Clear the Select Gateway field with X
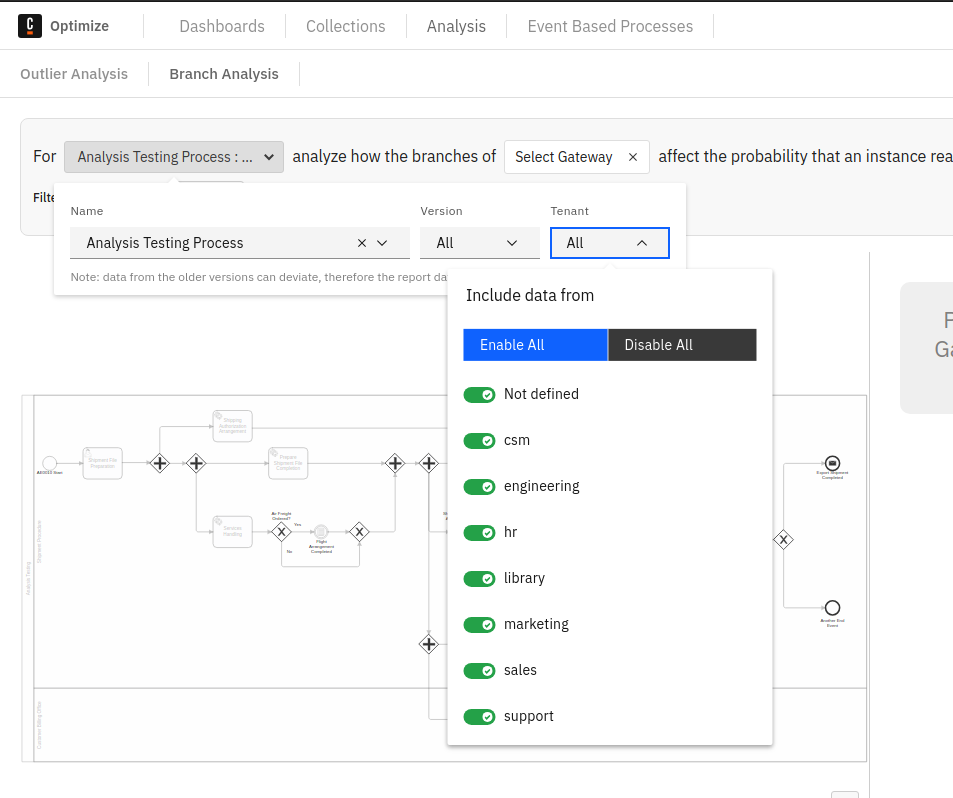953x798 pixels. (633, 157)
